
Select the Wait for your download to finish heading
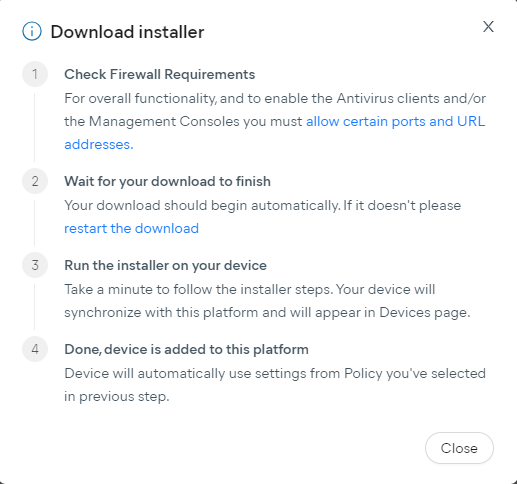pos(167,182)
